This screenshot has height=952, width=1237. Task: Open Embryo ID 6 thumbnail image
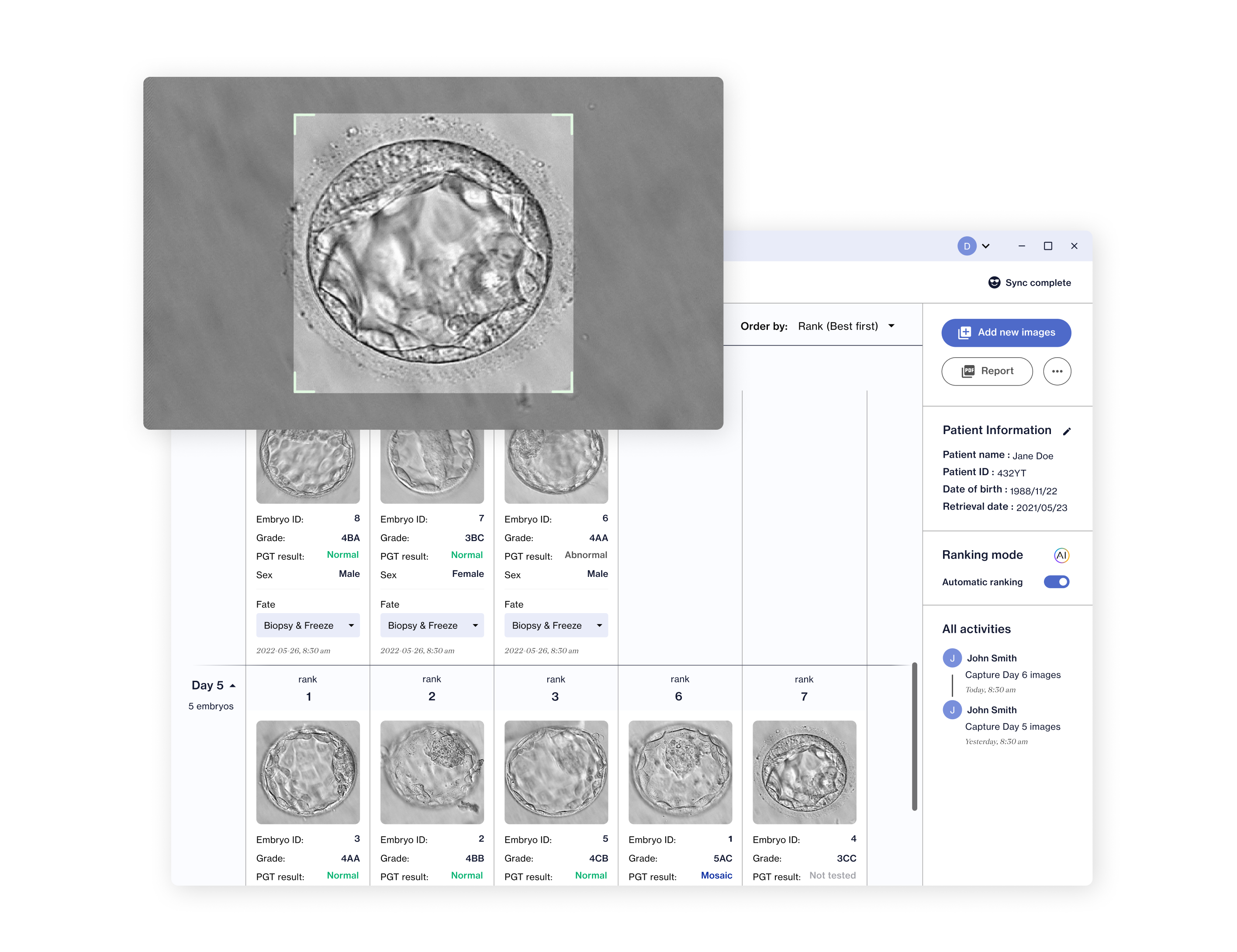tap(556, 466)
